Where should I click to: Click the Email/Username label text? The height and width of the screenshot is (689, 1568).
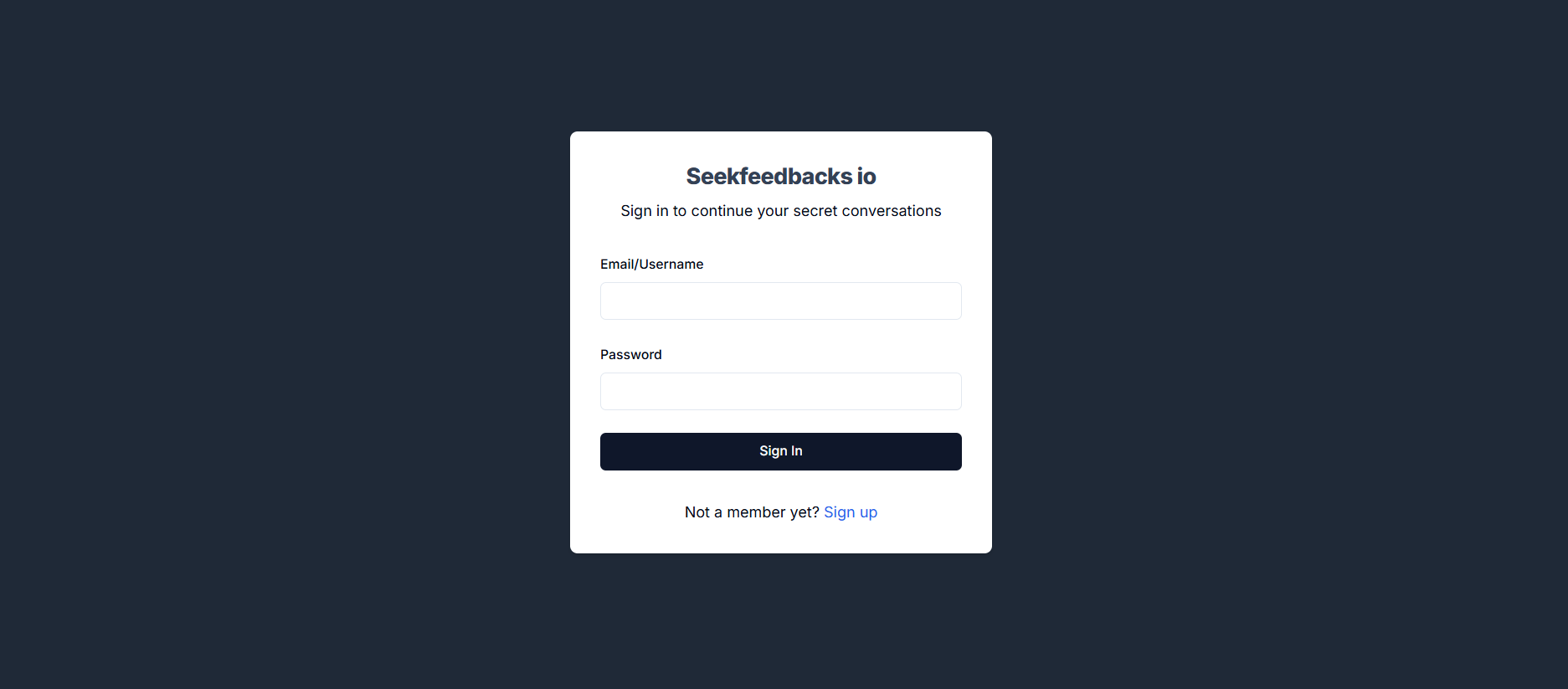click(651, 264)
